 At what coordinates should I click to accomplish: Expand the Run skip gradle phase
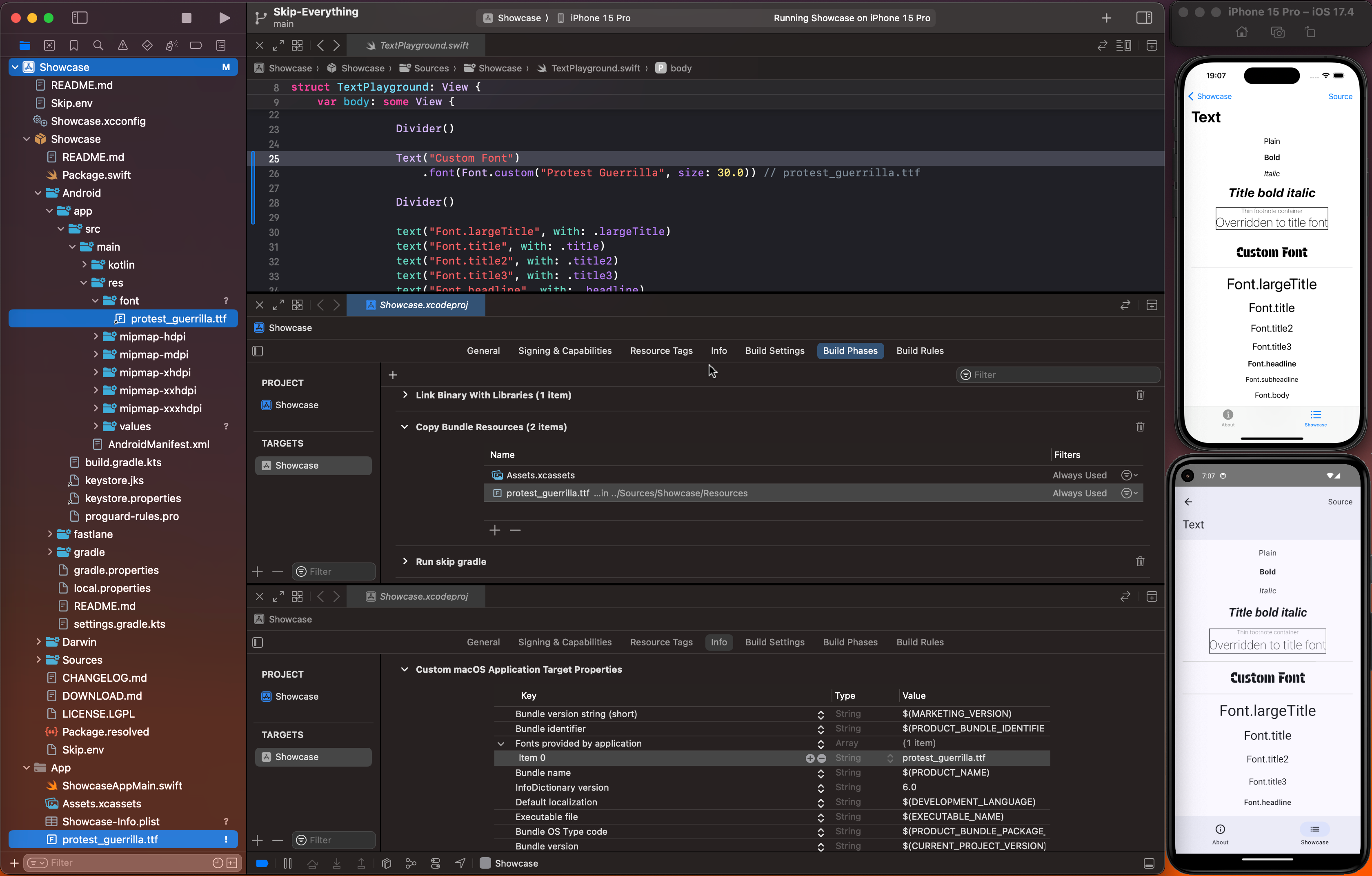pyautogui.click(x=405, y=561)
